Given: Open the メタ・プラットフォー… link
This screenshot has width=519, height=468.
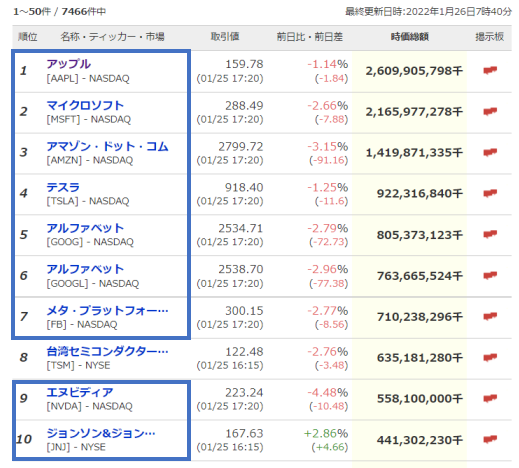Looking at the screenshot, I should 107,310.
